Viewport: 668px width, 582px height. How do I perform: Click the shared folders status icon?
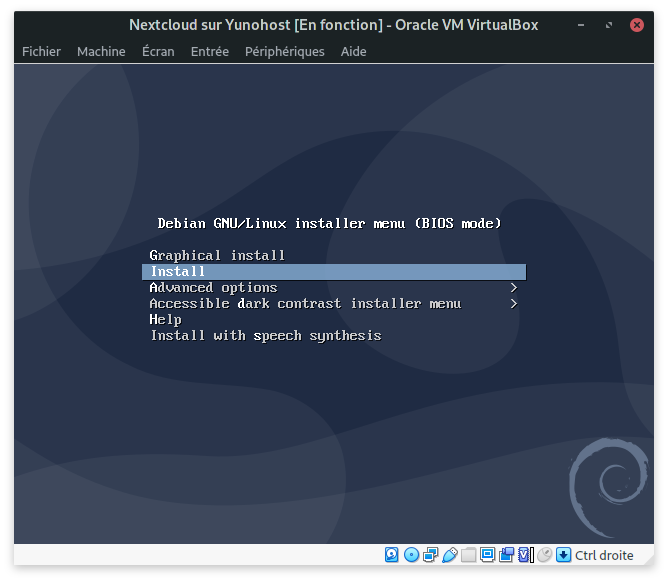pyautogui.click(x=469, y=555)
